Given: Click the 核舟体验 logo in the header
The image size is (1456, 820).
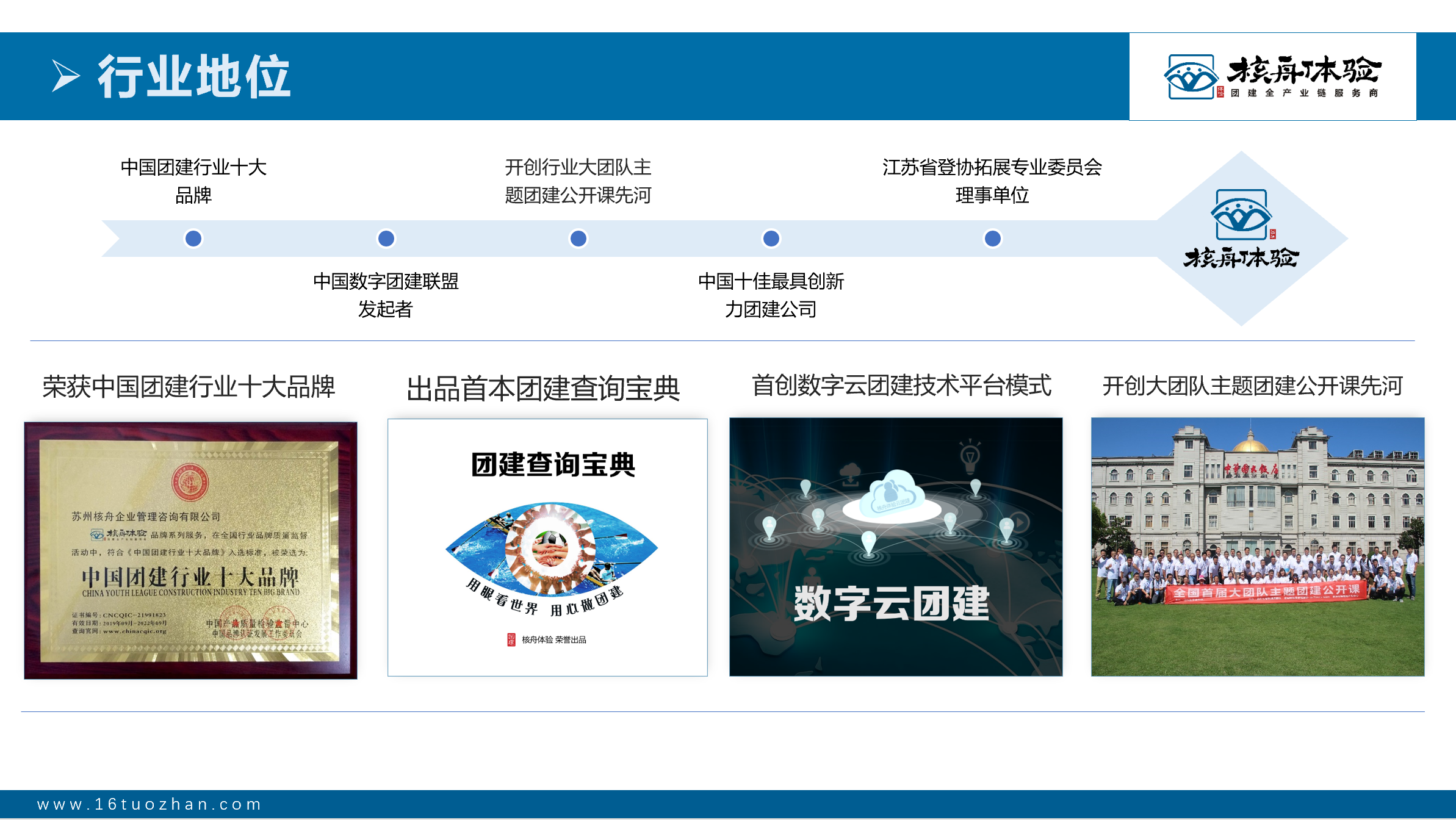Looking at the screenshot, I should (x=1272, y=77).
